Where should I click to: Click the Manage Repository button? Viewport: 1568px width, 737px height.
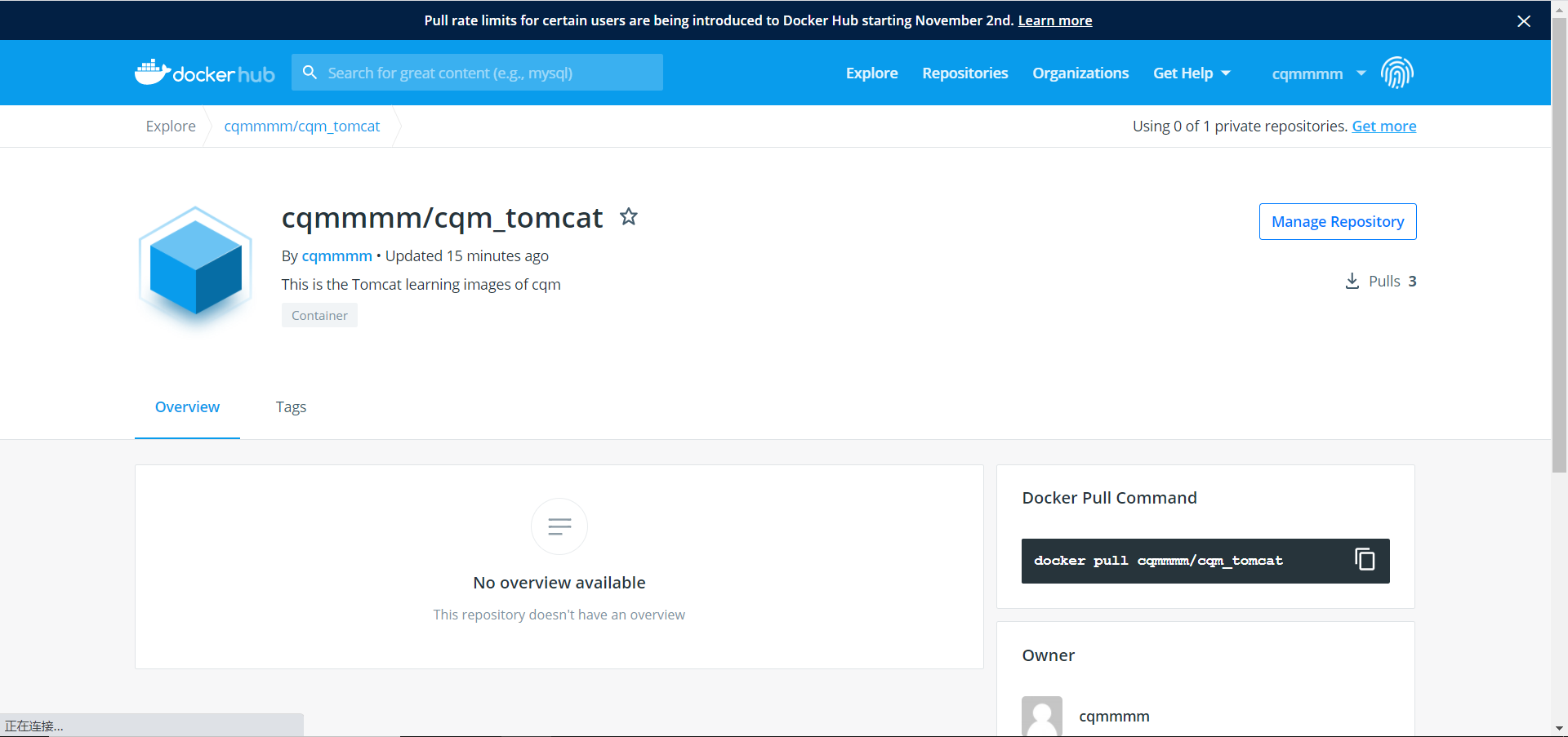tap(1338, 221)
